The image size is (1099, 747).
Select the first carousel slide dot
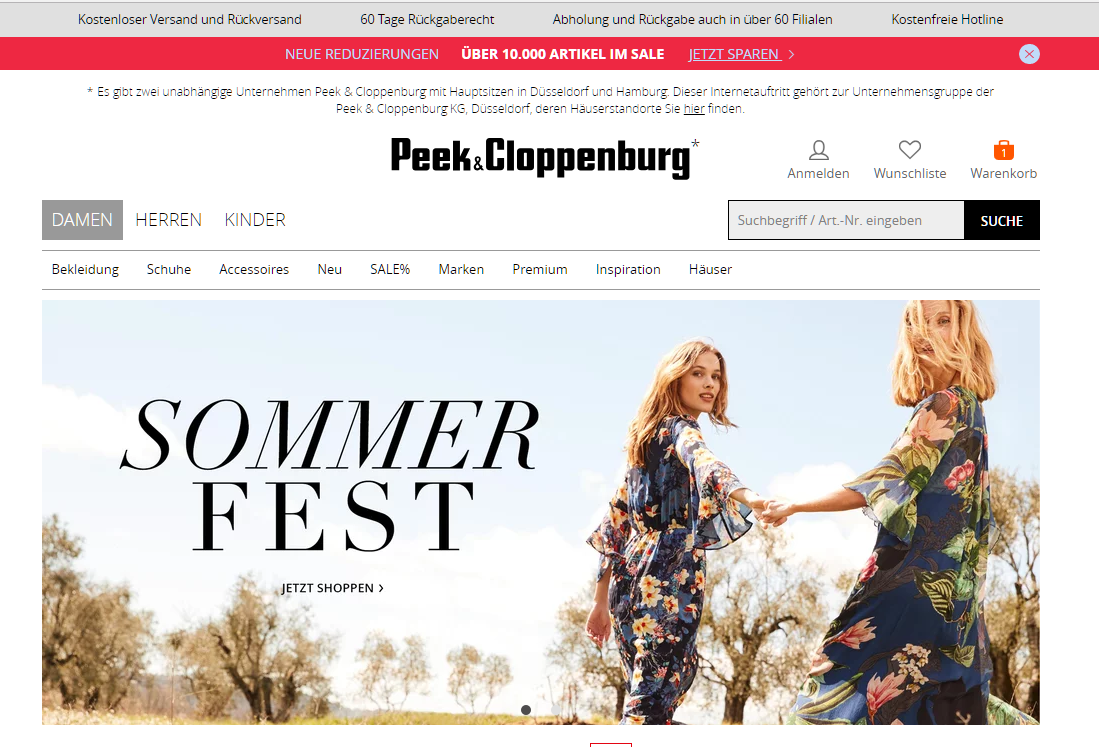[526, 710]
